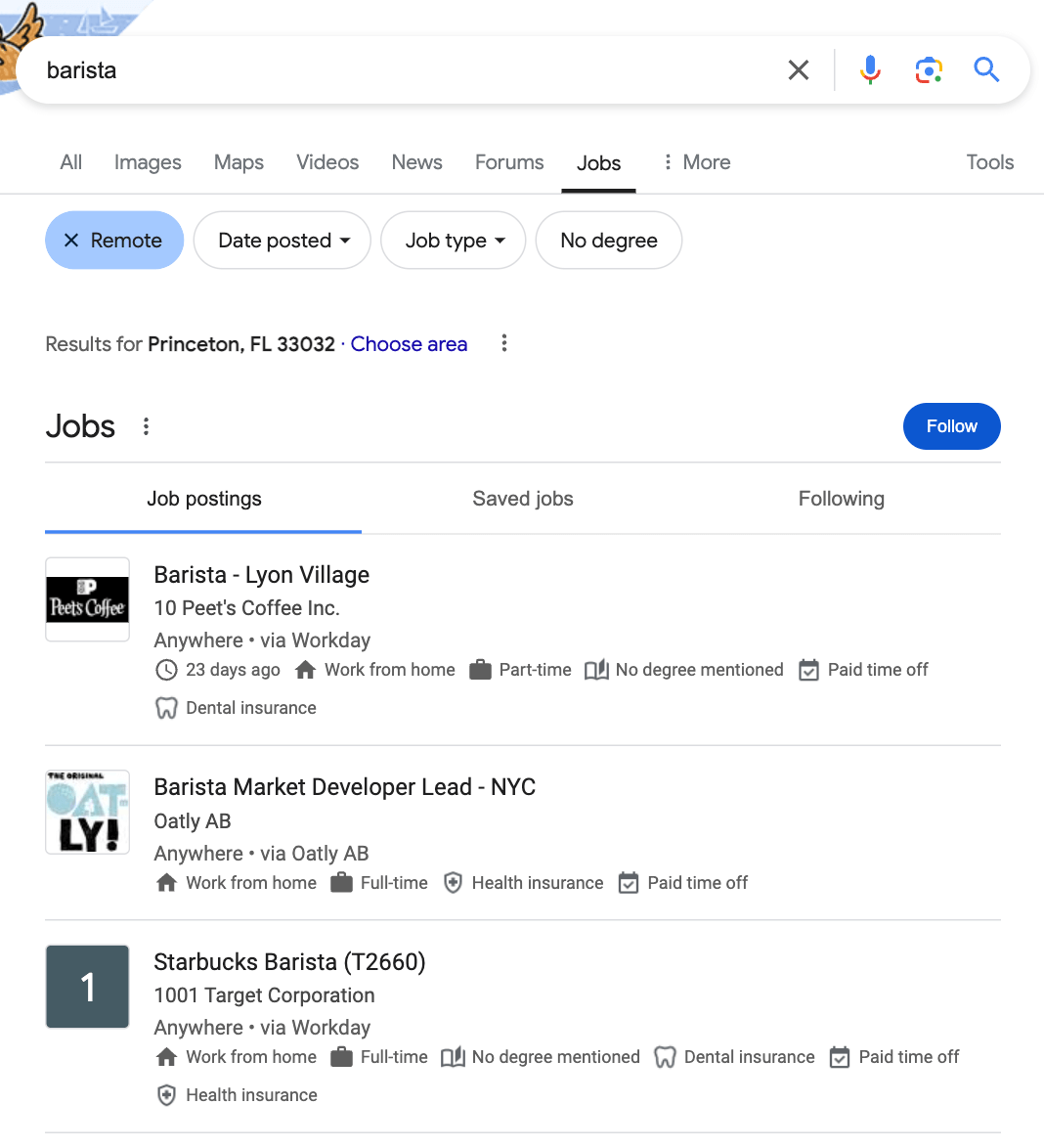Click the blue magnifier search icon

[986, 70]
